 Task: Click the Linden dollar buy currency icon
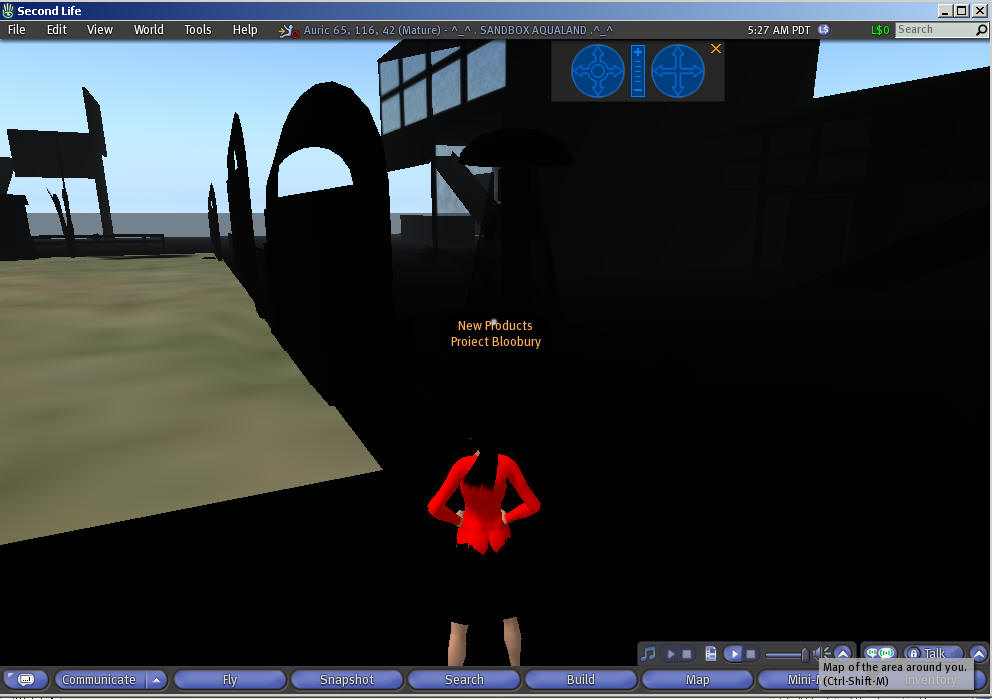(824, 30)
